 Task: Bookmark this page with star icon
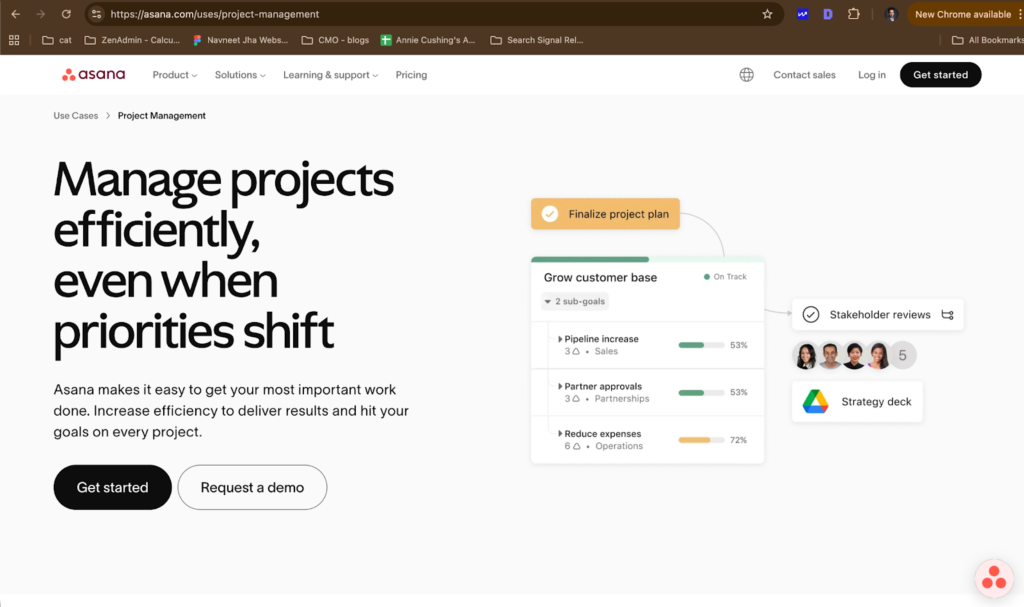tap(767, 14)
